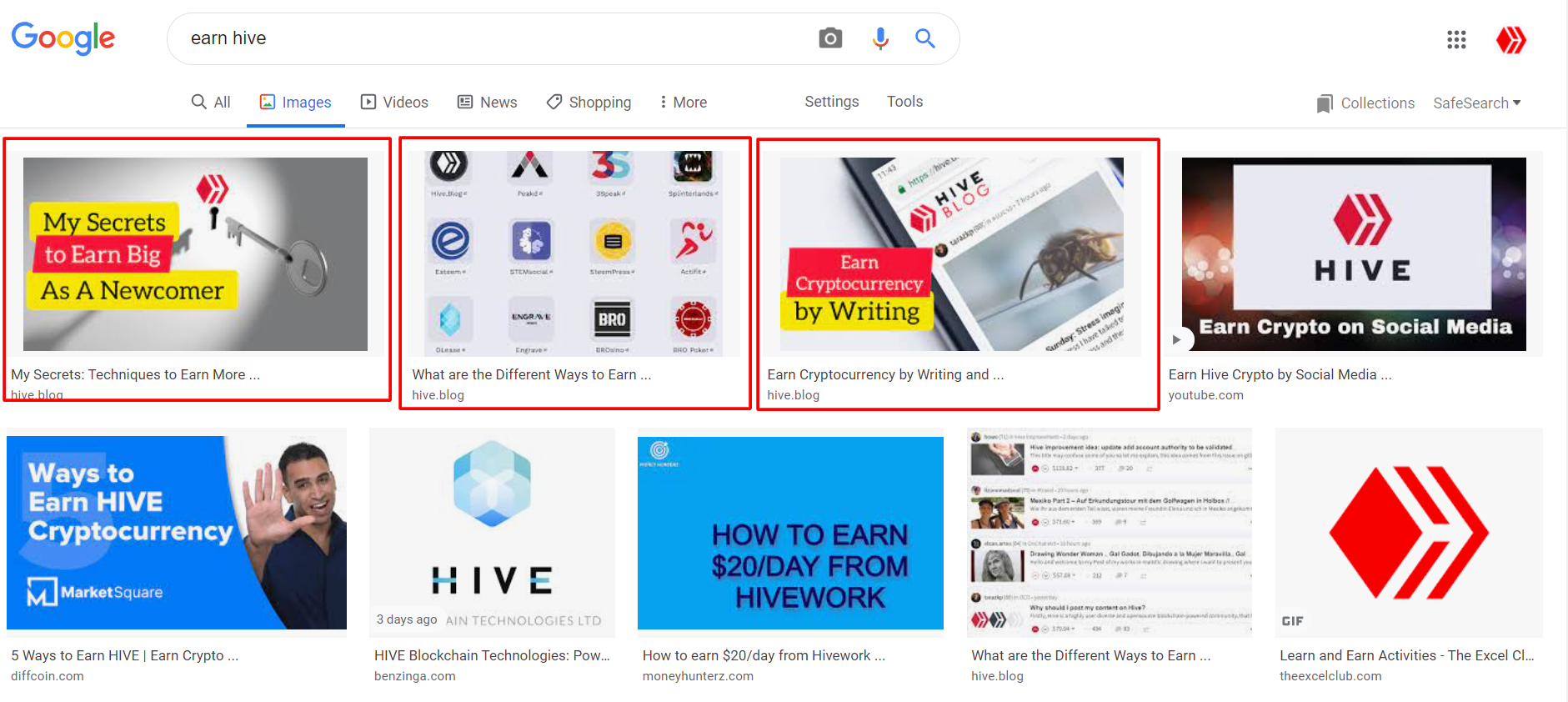1568x702 pixels.
Task: Click the diffcoin.com source link
Action: click(x=47, y=676)
